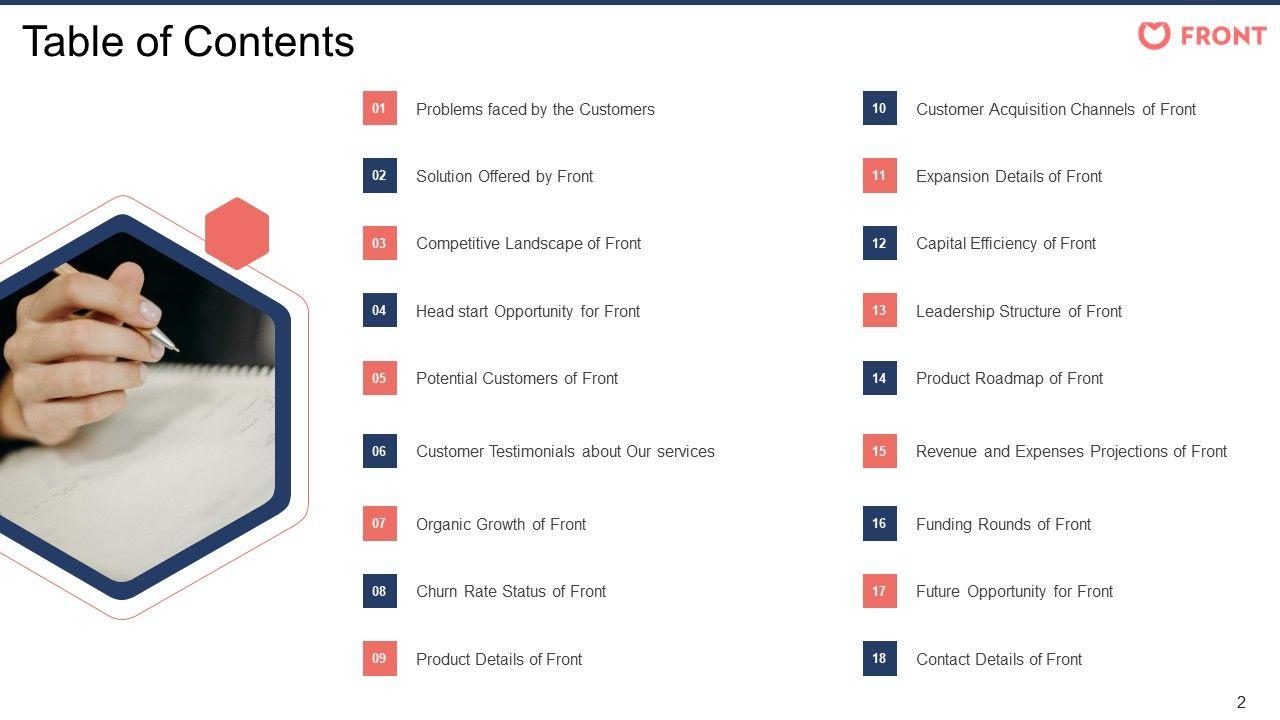Open Problems faced by the Customers

pos(535,109)
